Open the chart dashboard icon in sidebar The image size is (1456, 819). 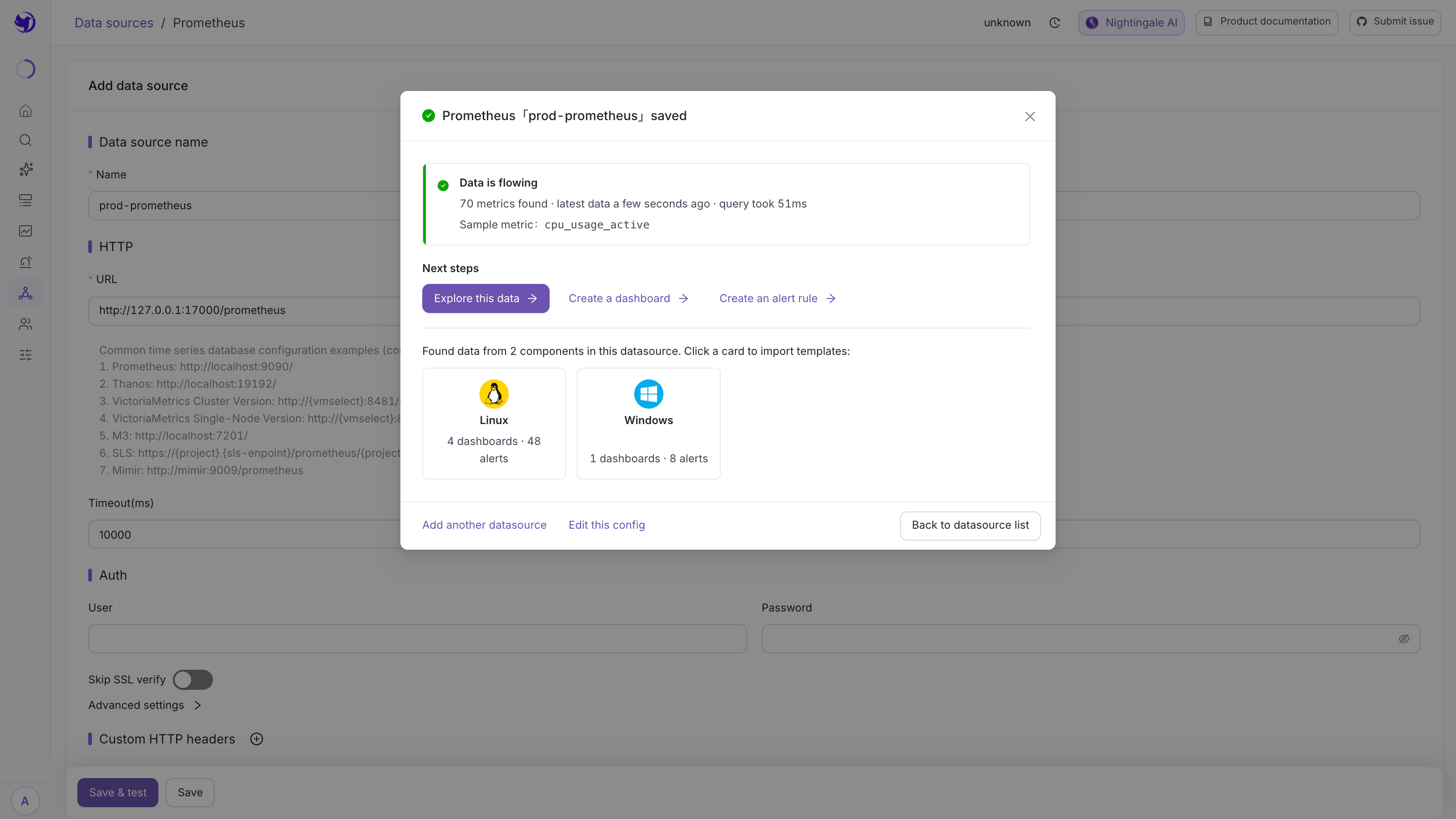point(25,231)
